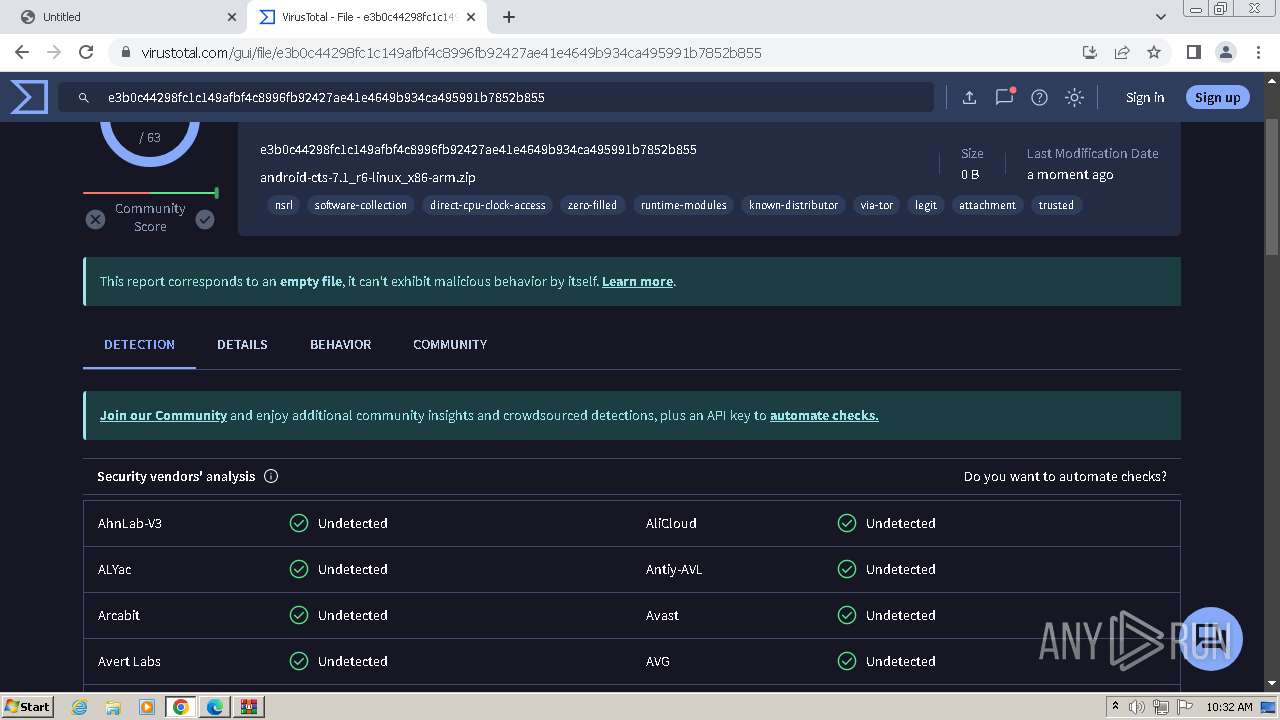Click the browser back arrow

pos(22,52)
